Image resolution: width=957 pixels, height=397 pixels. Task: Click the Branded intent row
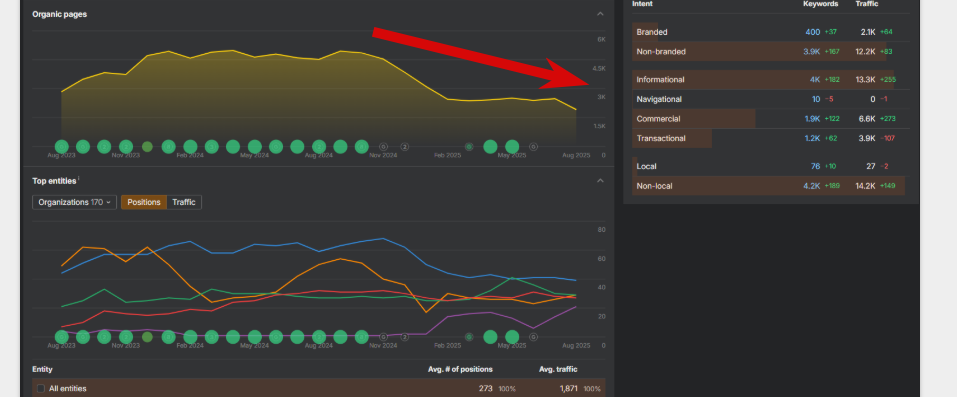click(x=771, y=32)
